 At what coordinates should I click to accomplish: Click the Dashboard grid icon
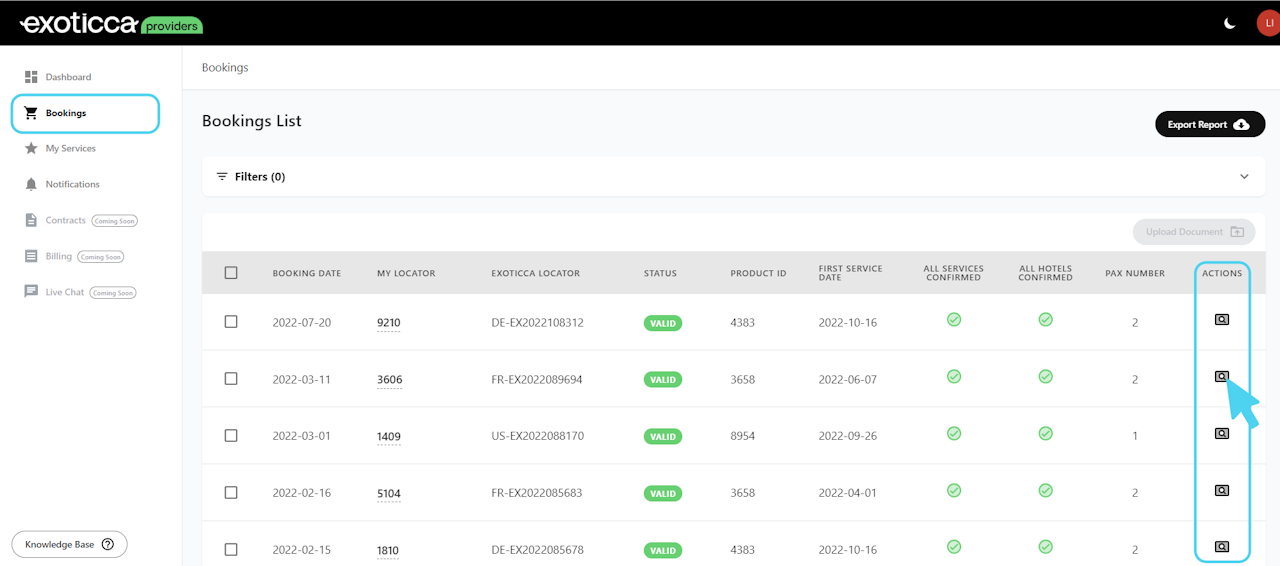(31, 77)
